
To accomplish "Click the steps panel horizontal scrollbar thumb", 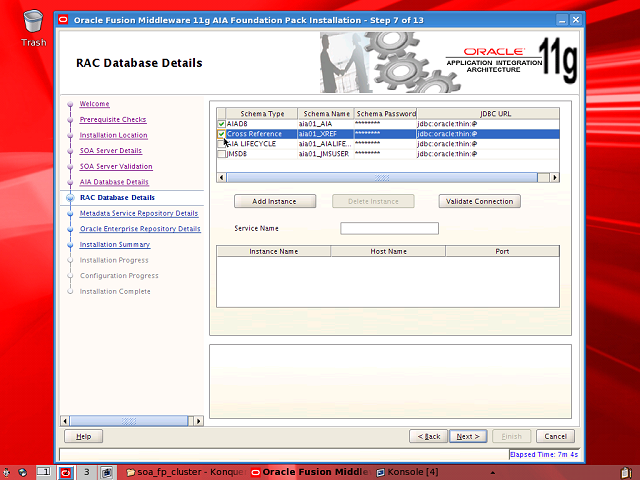I will pos(129,421).
